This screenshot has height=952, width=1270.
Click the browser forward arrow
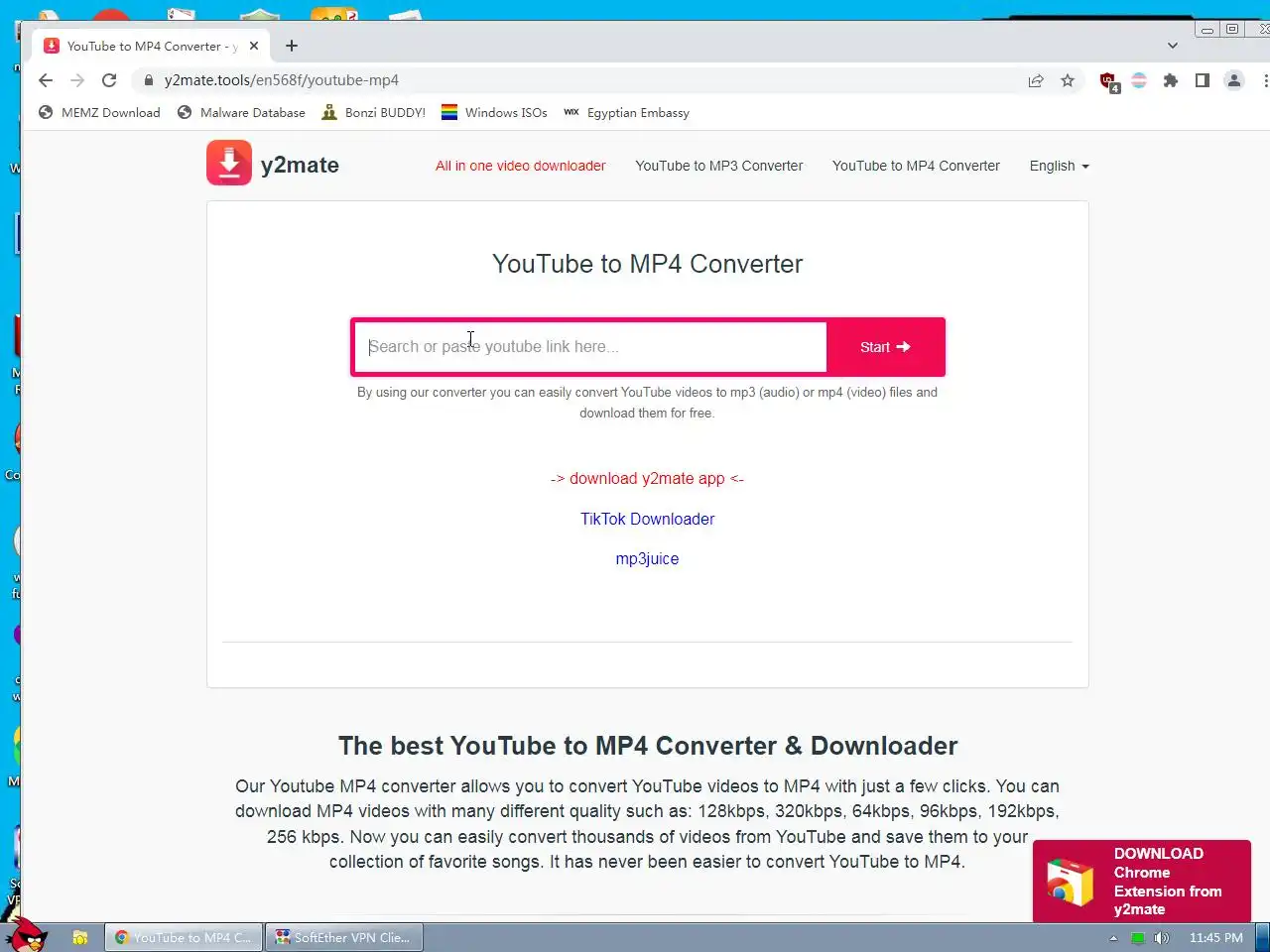pos(77,80)
